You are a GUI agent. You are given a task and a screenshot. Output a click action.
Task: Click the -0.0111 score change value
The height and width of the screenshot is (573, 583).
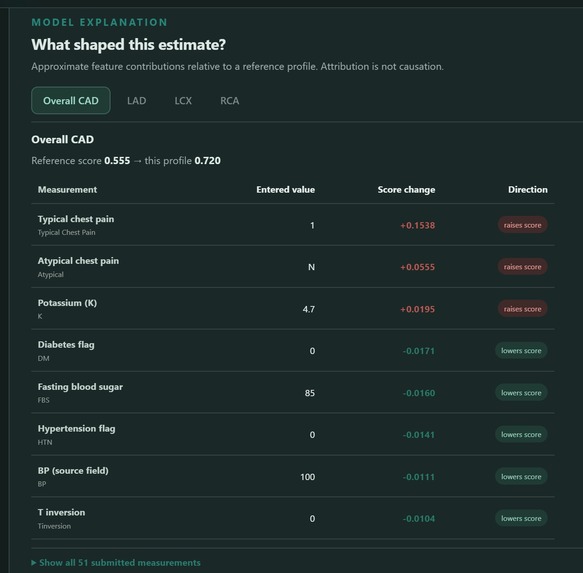coord(418,477)
